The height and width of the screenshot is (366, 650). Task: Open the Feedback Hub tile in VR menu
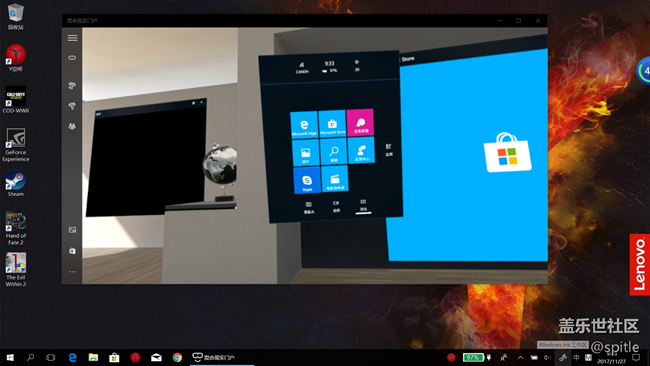click(361, 150)
